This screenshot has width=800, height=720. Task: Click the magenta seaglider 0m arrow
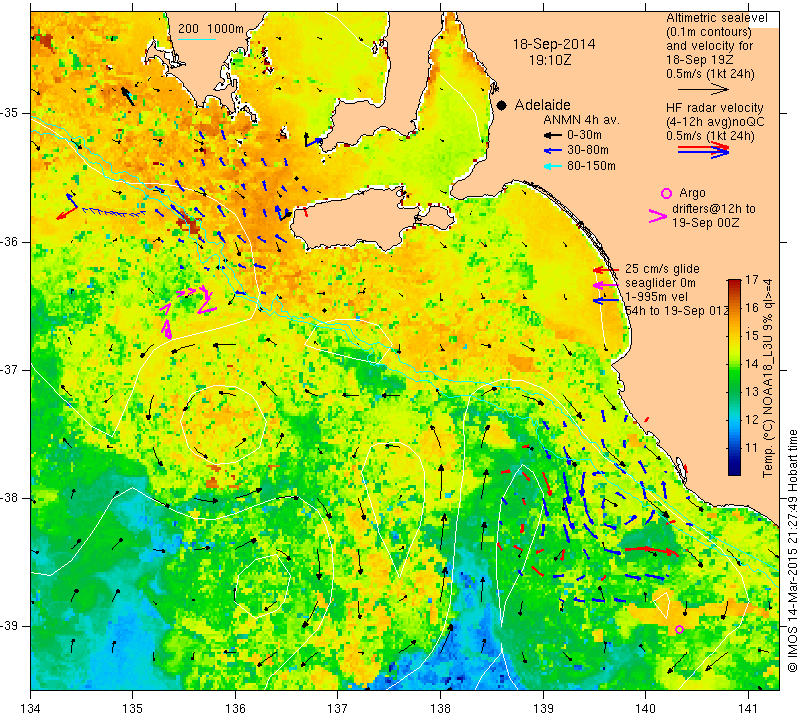click(x=605, y=285)
